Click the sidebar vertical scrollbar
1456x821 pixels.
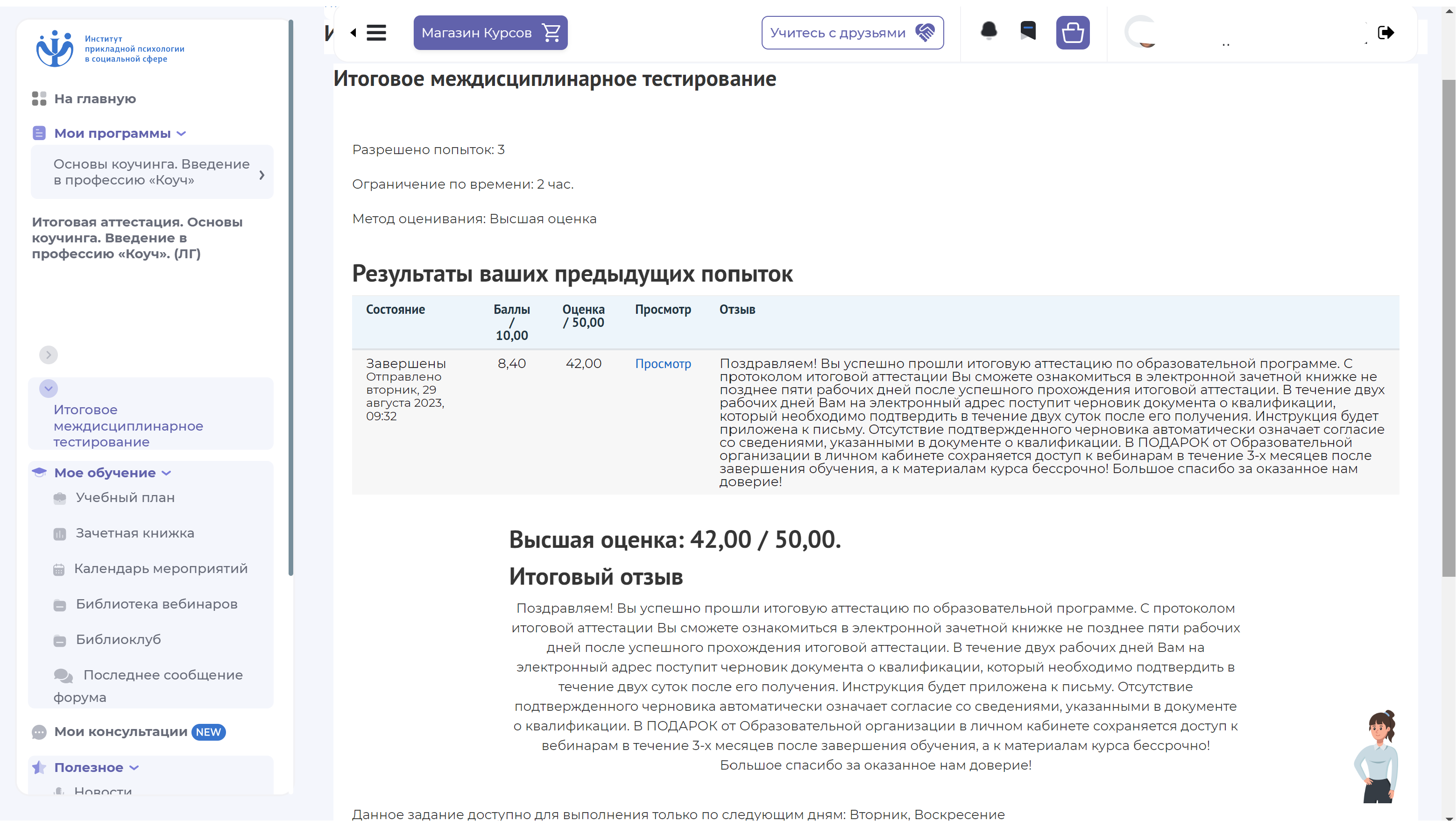(290, 298)
